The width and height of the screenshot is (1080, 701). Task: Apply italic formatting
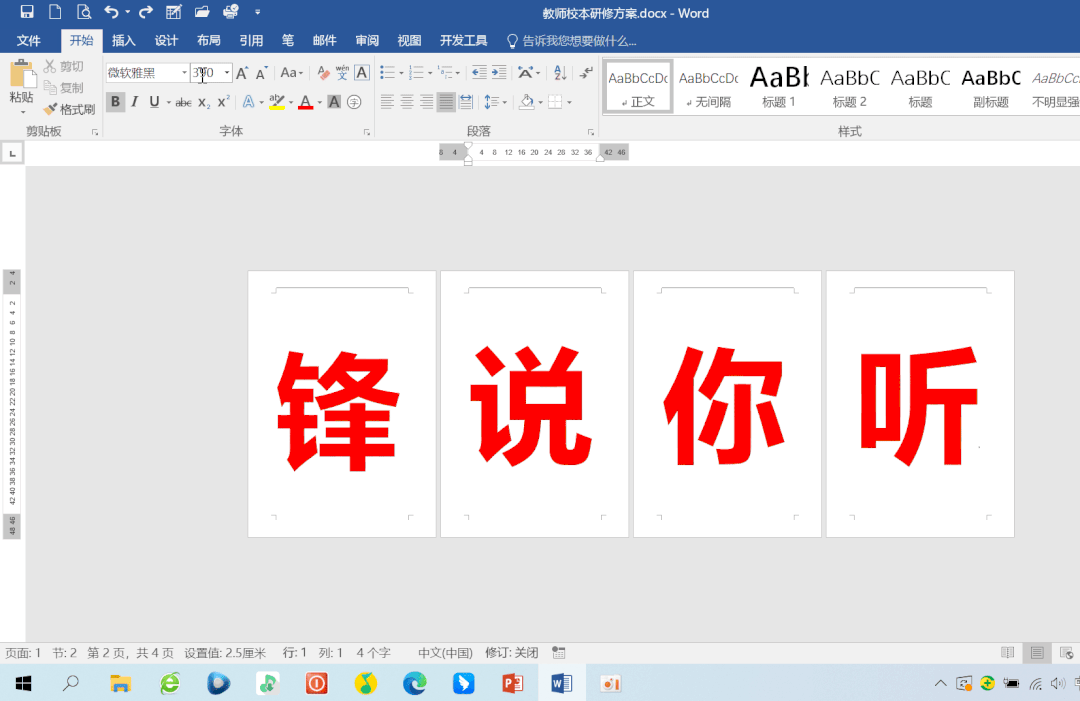132,102
